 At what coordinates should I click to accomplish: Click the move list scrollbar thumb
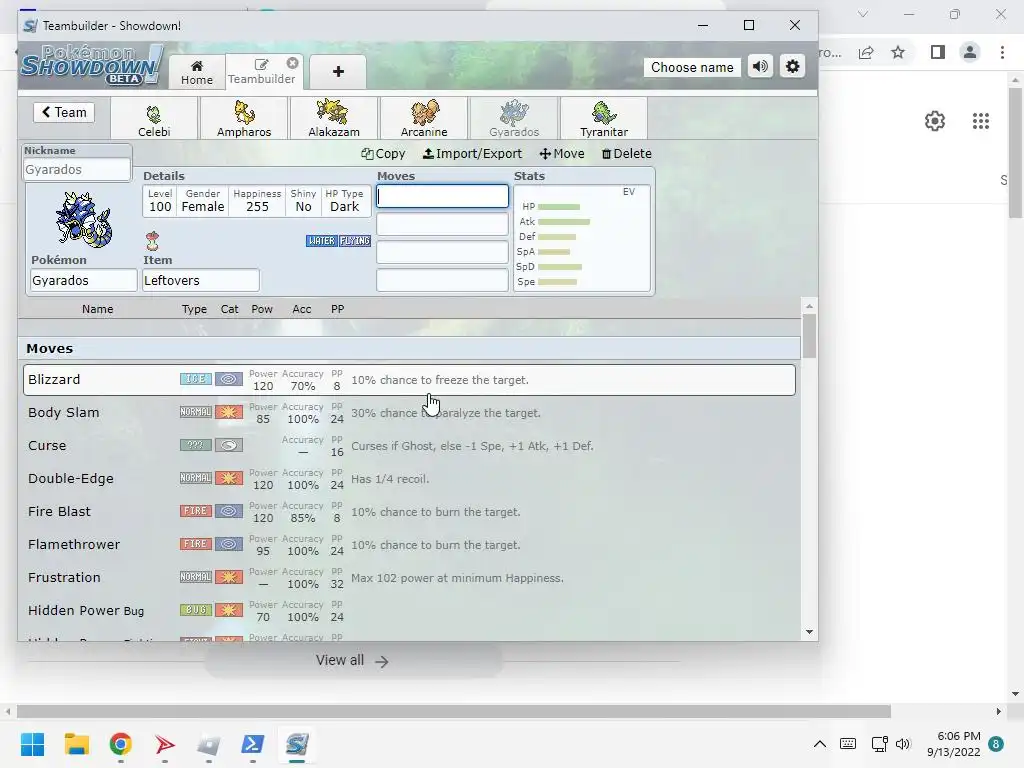tap(809, 336)
